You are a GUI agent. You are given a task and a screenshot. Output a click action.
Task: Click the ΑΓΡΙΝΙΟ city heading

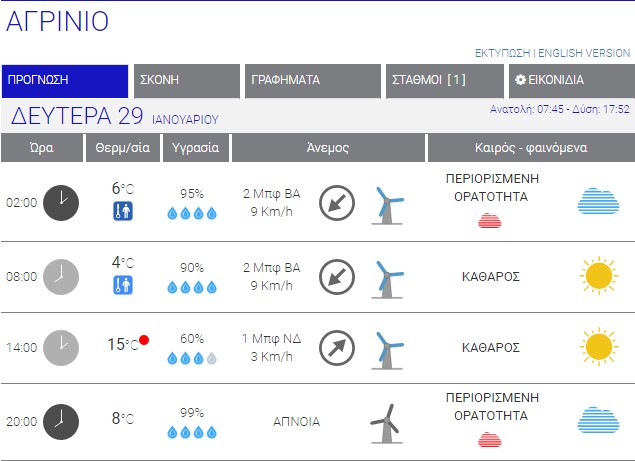tap(58, 22)
